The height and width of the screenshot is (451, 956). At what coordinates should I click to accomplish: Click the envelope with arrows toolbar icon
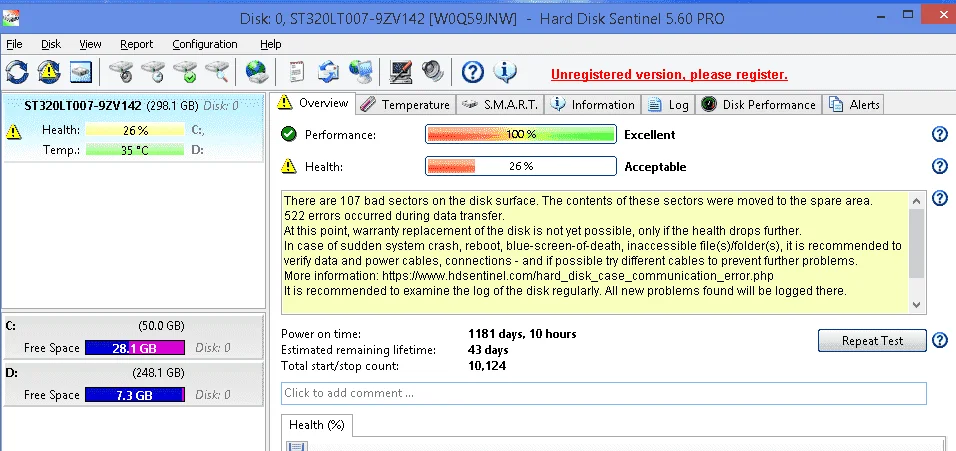coord(329,73)
